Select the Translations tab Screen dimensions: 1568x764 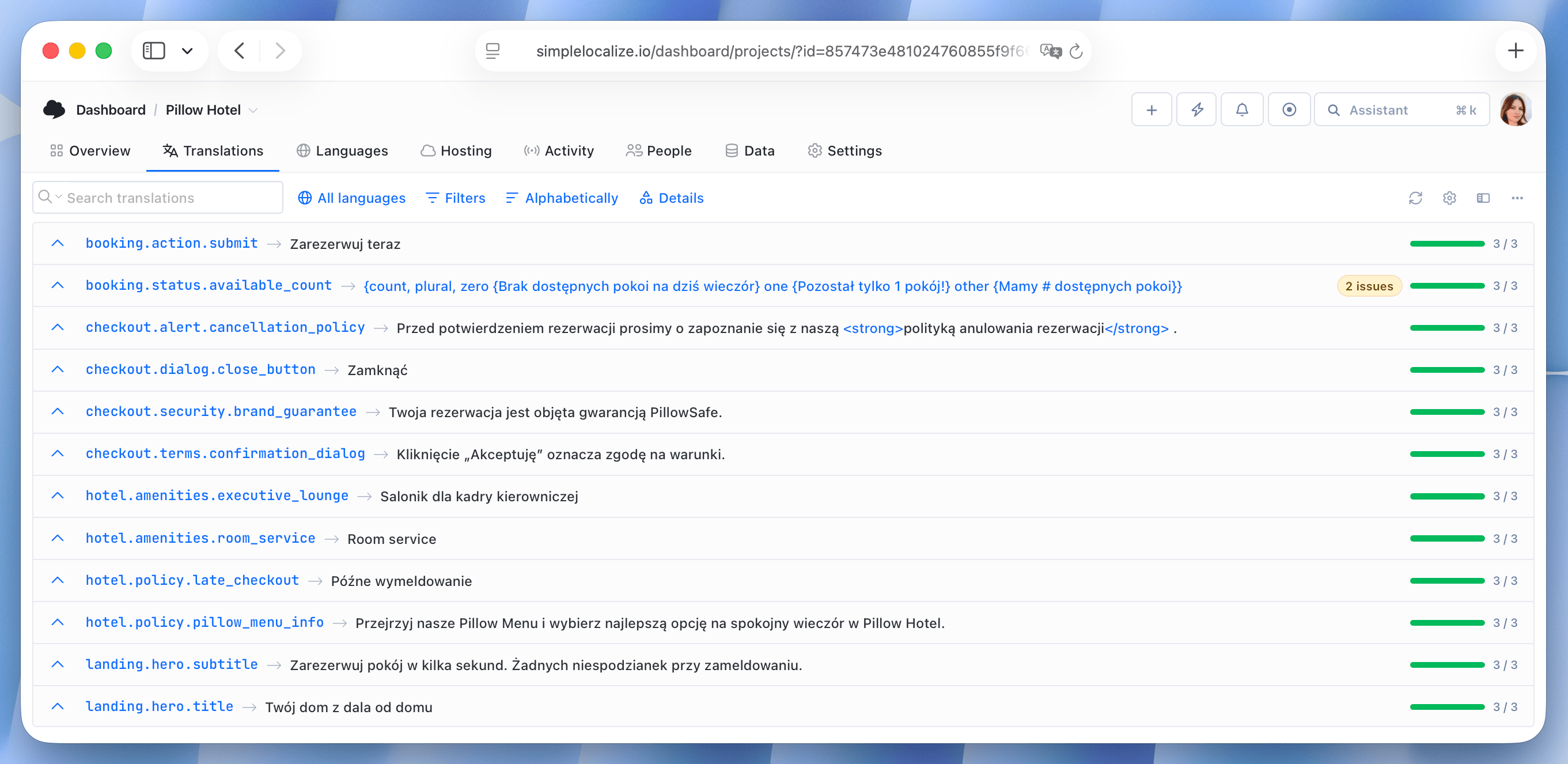tap(213, 150)
